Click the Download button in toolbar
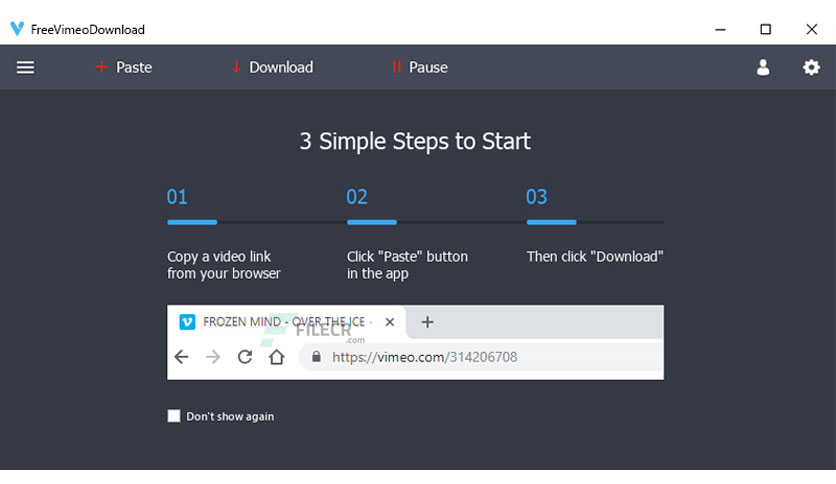 (272, 67)
